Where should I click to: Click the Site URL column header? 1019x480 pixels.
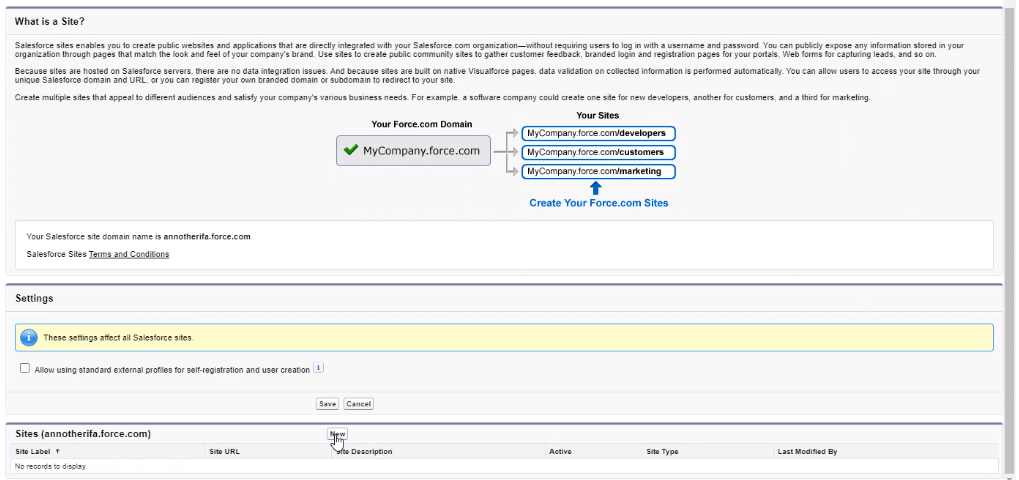[x=225, y=451]
